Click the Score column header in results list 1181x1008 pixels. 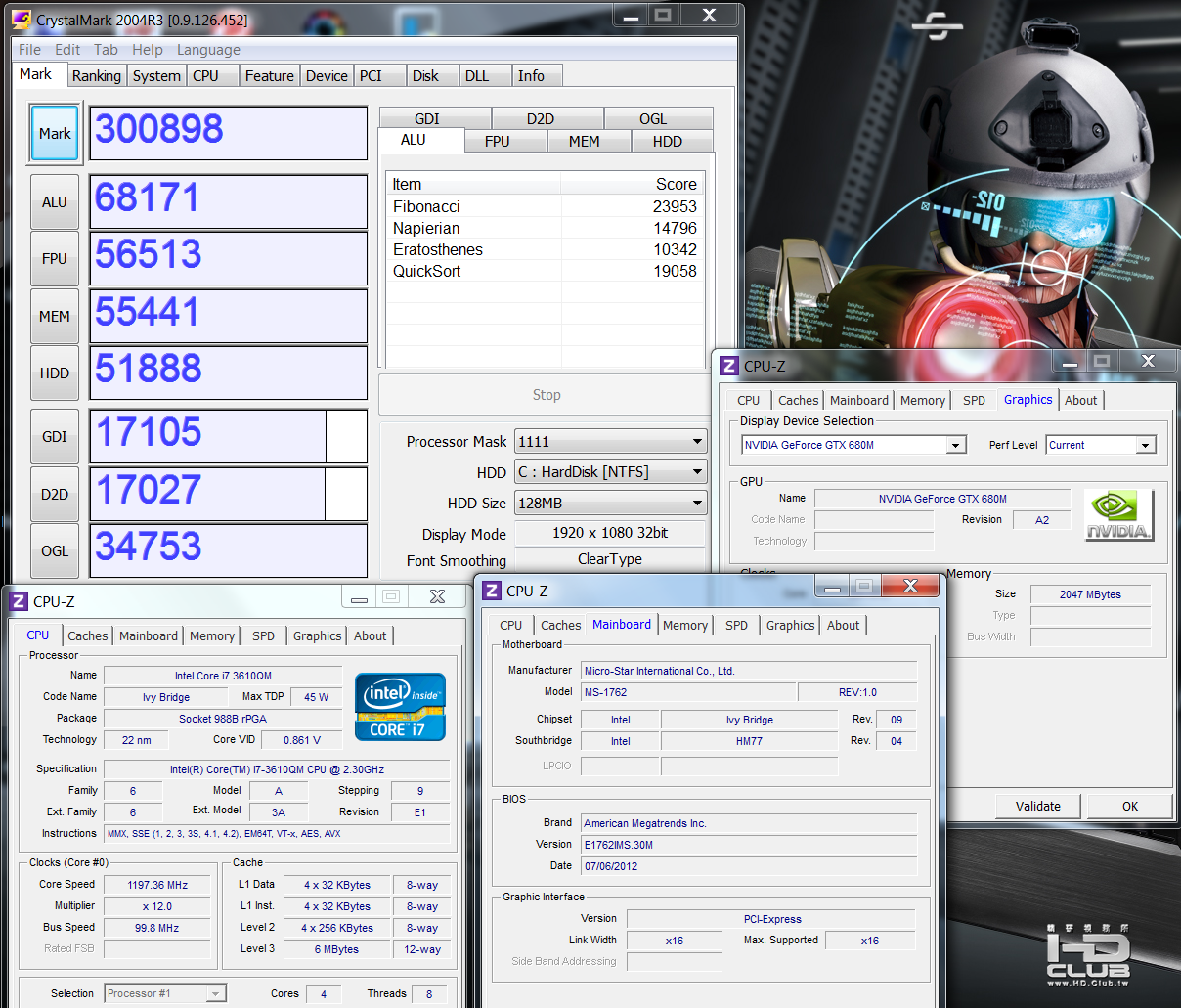tap(633, 184)
